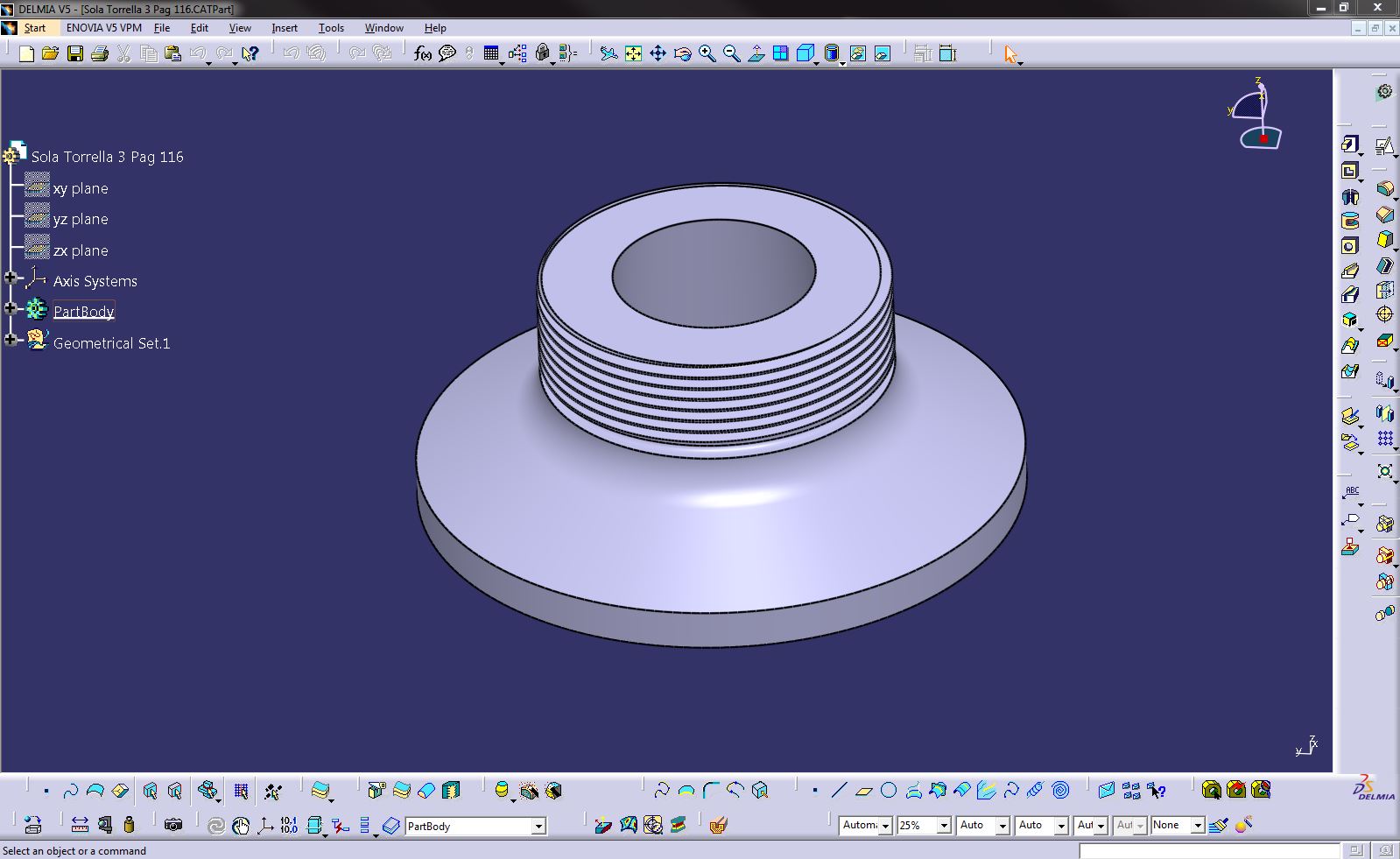Viewport: 1400px width, 859px height.
Task: Click the Cut scissors icon
Action: [x=123, y=54]
